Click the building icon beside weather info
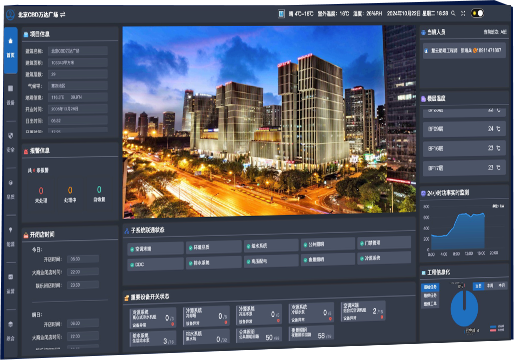Viewport: 515px width, 360px height. [x=282, y=14]
